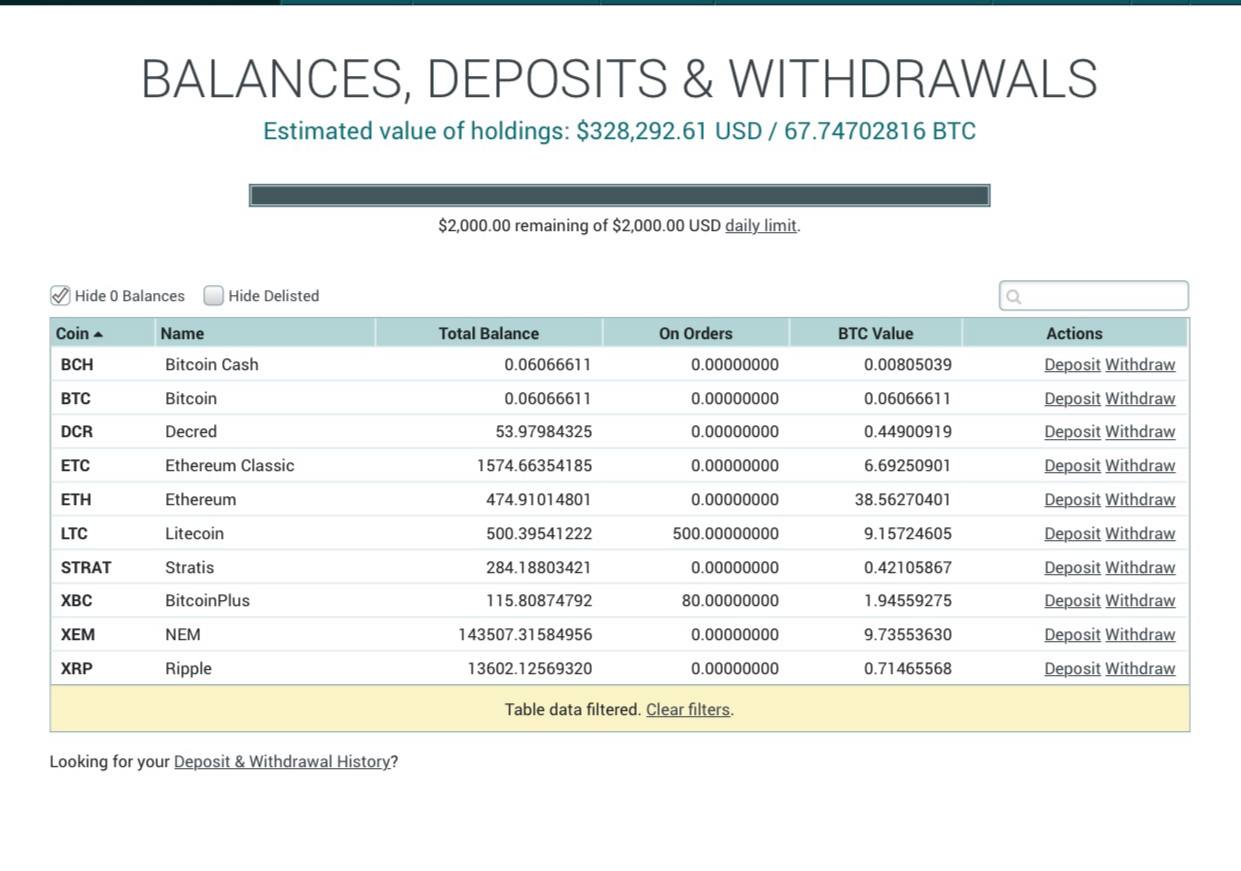This screenshot has height=871, width=1241.
Task: Click BTC value 9.73553630
Action: [908, 634]
